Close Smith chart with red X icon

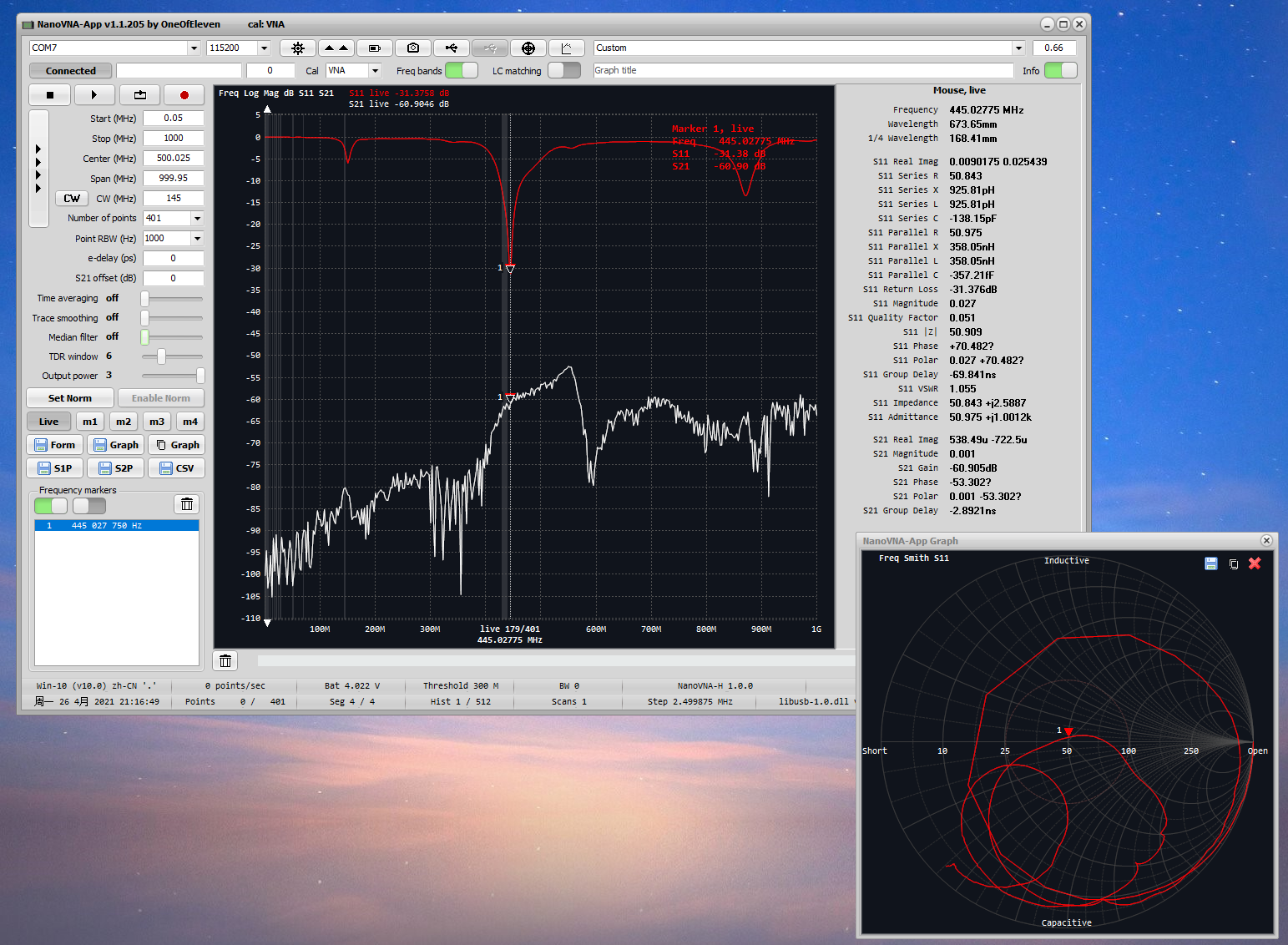point(1255,563)
